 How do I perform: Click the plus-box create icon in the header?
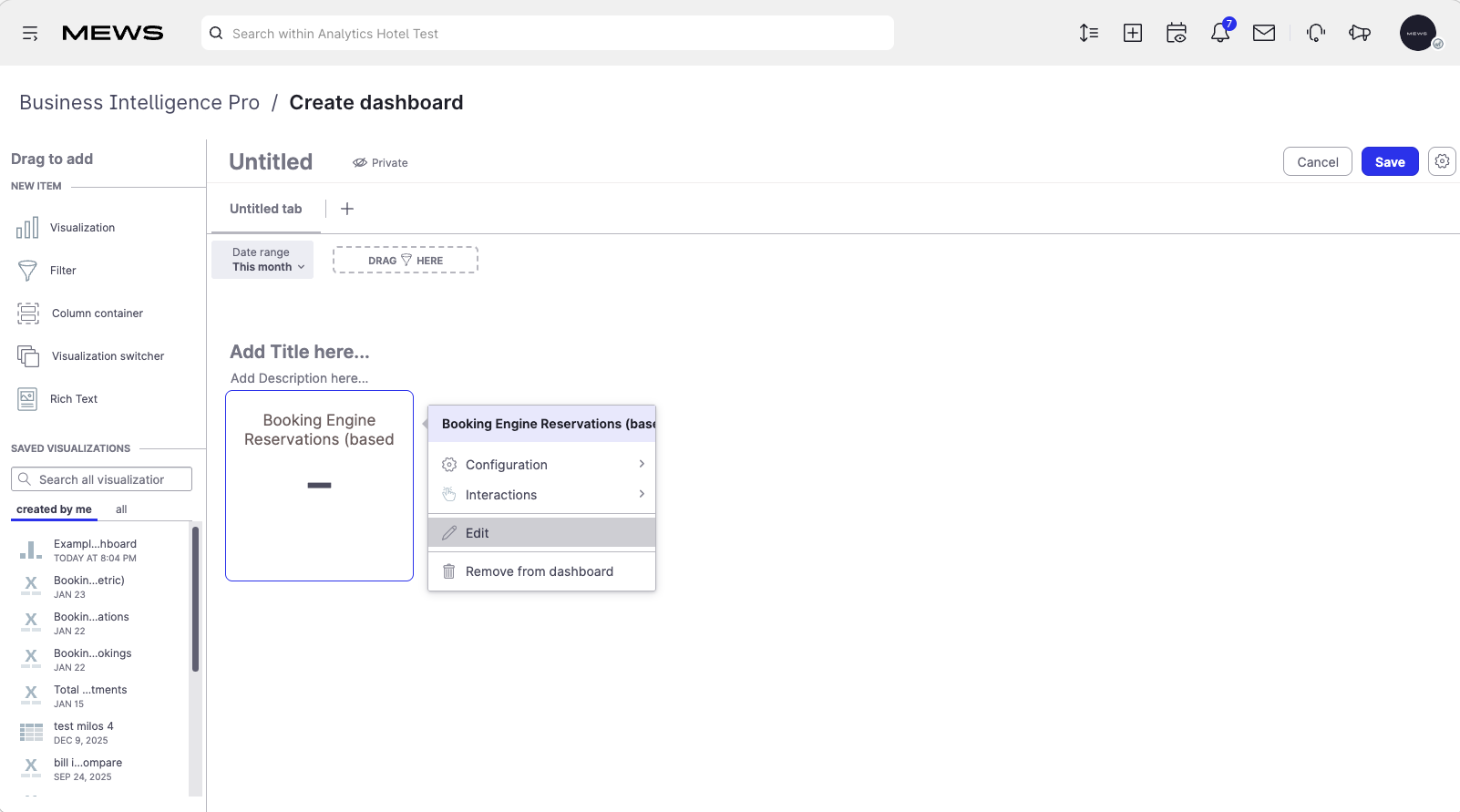click(1133, 34)
